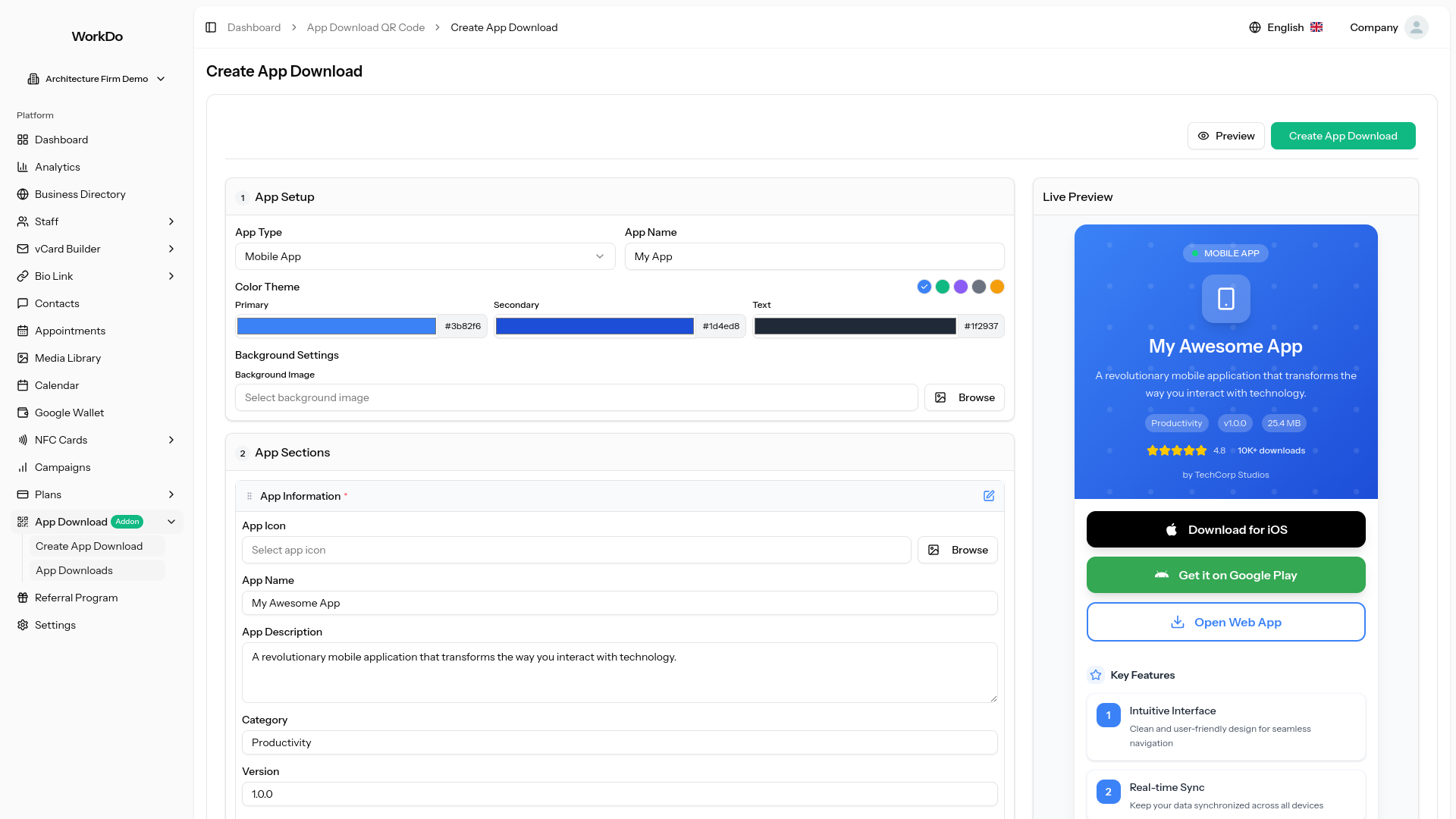Image resolution: width=1456 pixels, height=819 pixels.
Task: Click the App Description text area
Action: click(619, 673)
